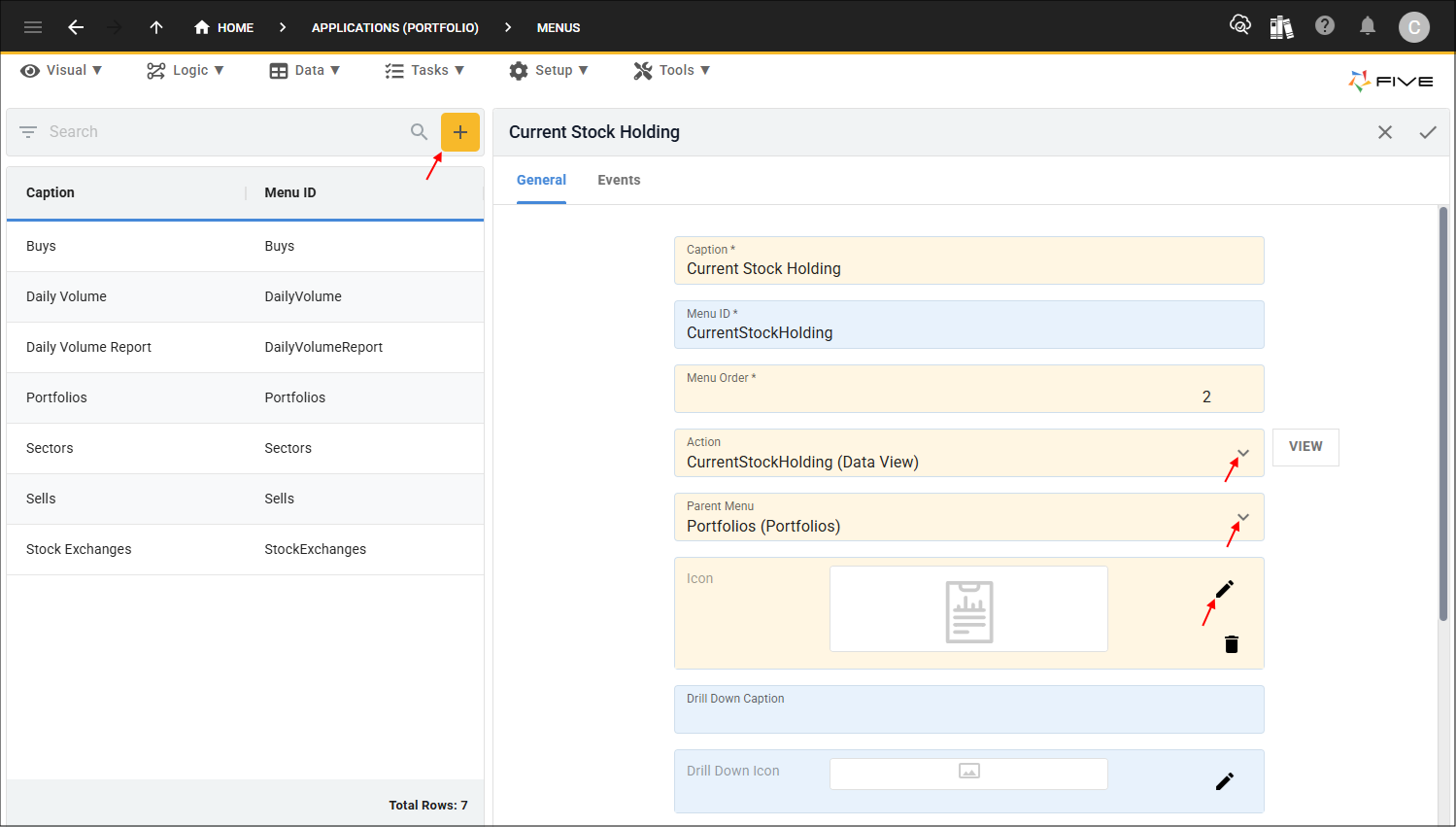The height and width of the screenshot is (827, 1456).
Task: Click the Drill Down Caption field
Action: [969, 709]
